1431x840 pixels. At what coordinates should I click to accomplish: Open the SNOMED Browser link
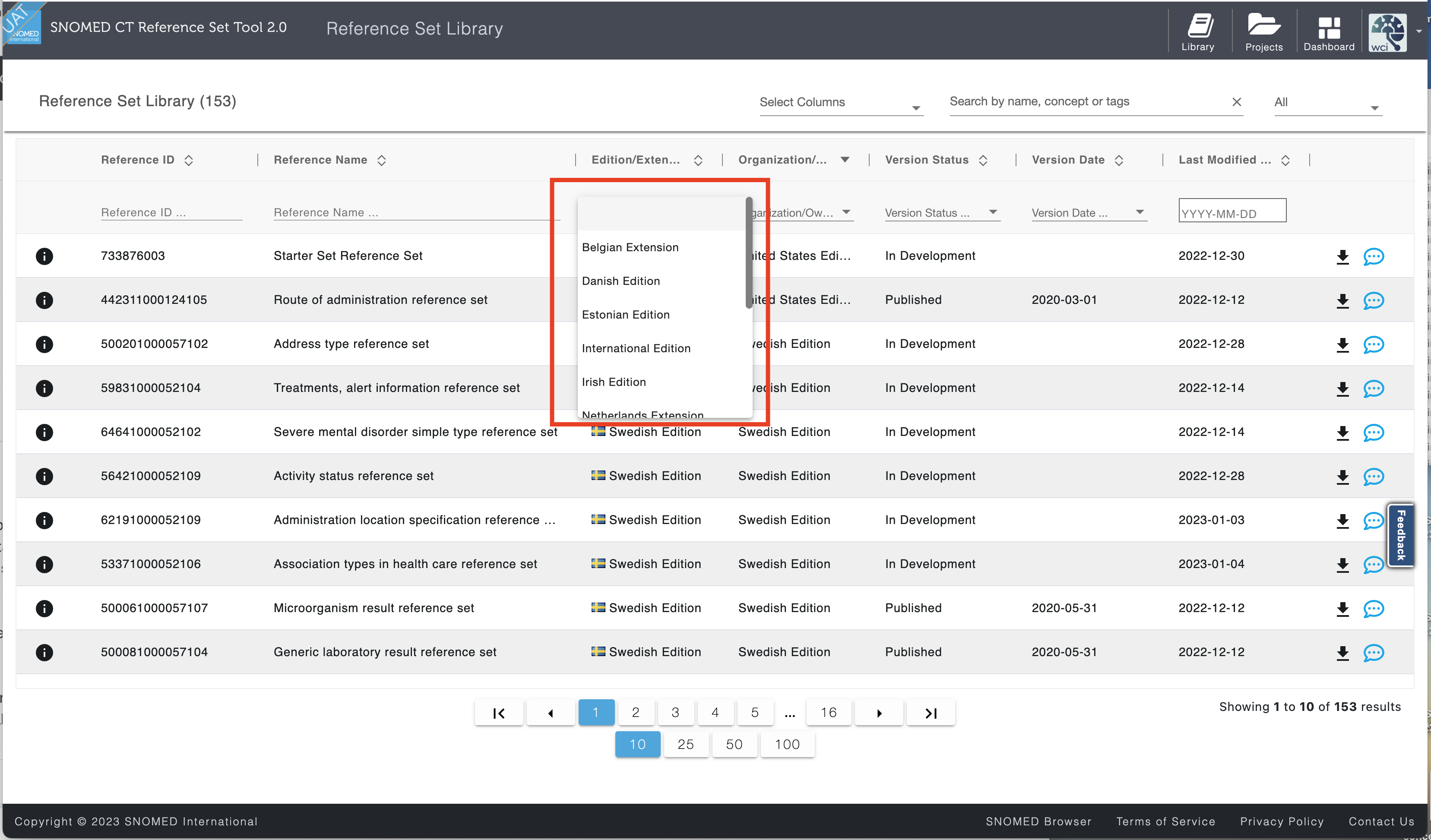tap(1038, 821)
